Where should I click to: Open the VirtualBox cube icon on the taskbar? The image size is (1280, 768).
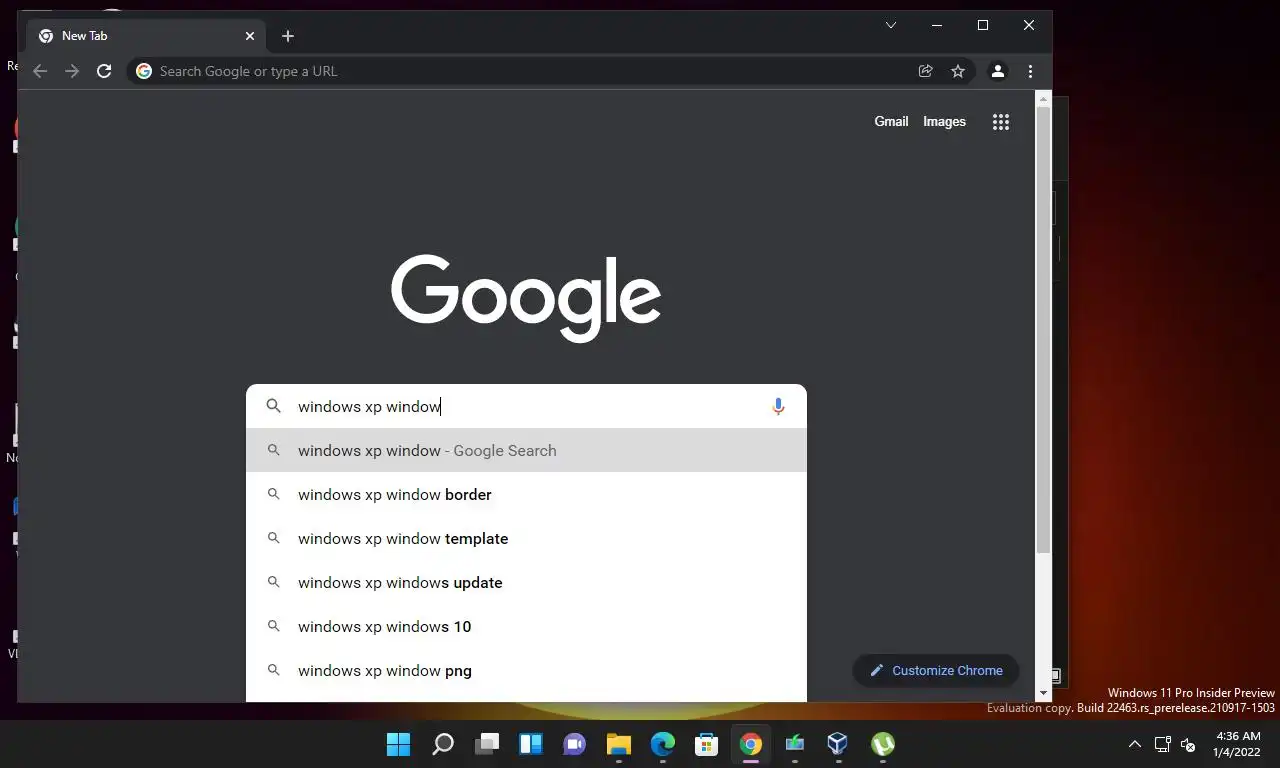(838, 744)
